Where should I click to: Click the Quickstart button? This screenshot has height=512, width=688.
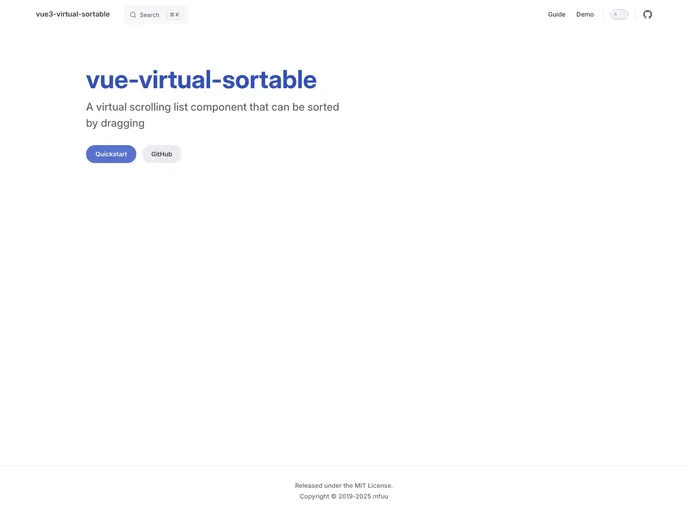(111, 154)
